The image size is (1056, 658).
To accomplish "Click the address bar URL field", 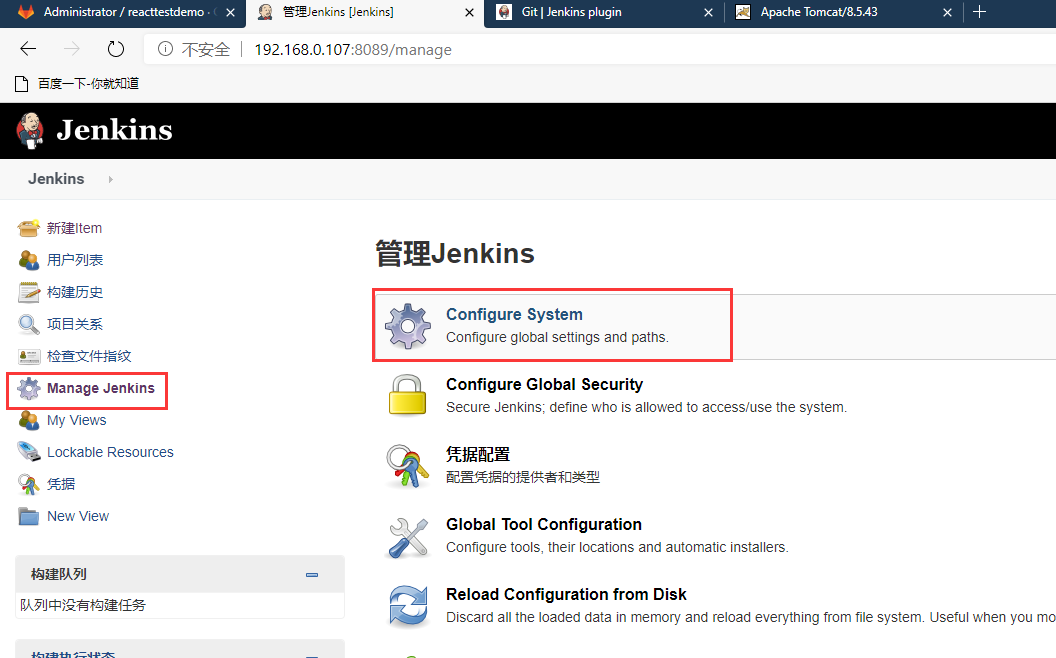I will click(x=599, y=49).
